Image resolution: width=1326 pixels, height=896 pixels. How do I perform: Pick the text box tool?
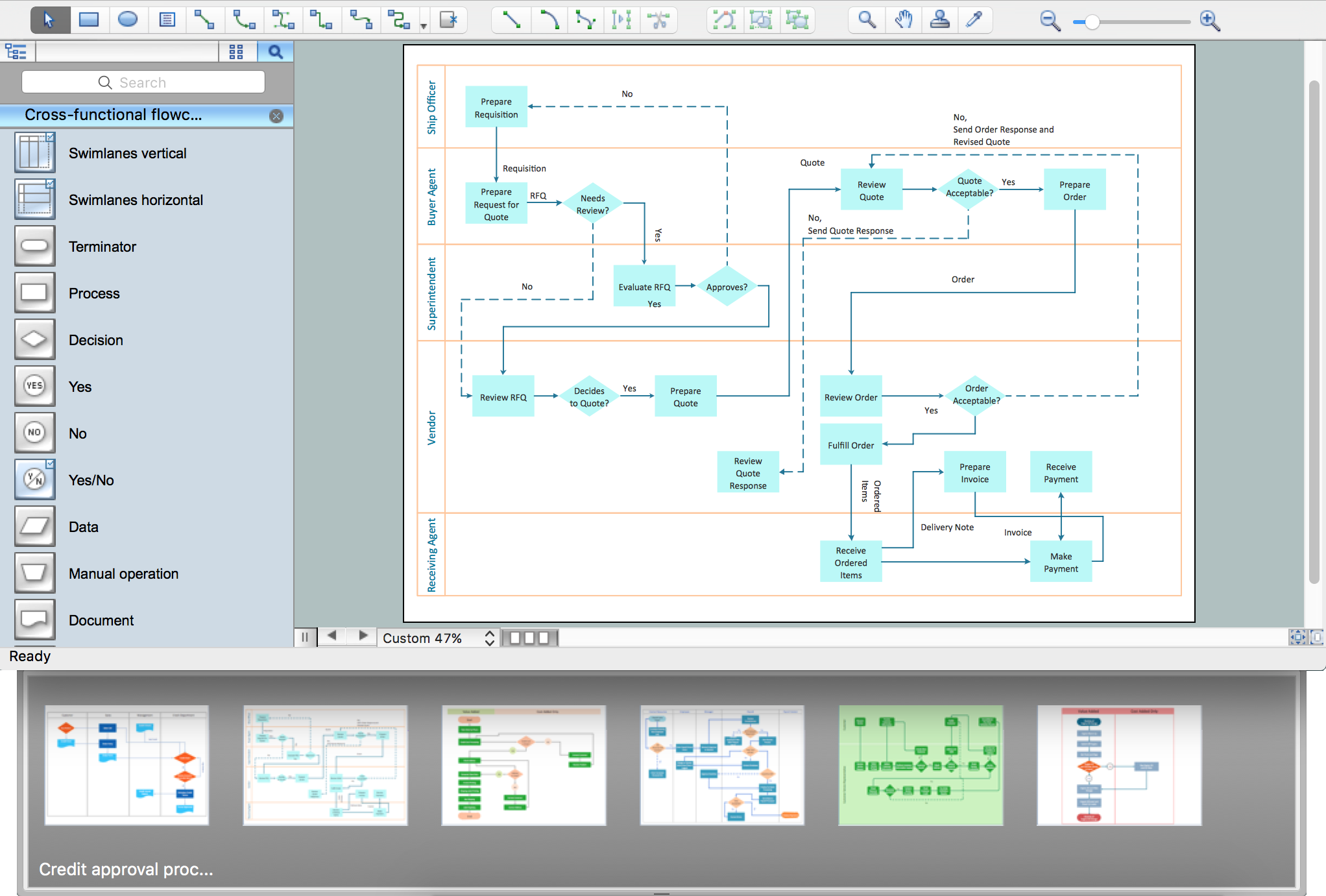point(167,20)
